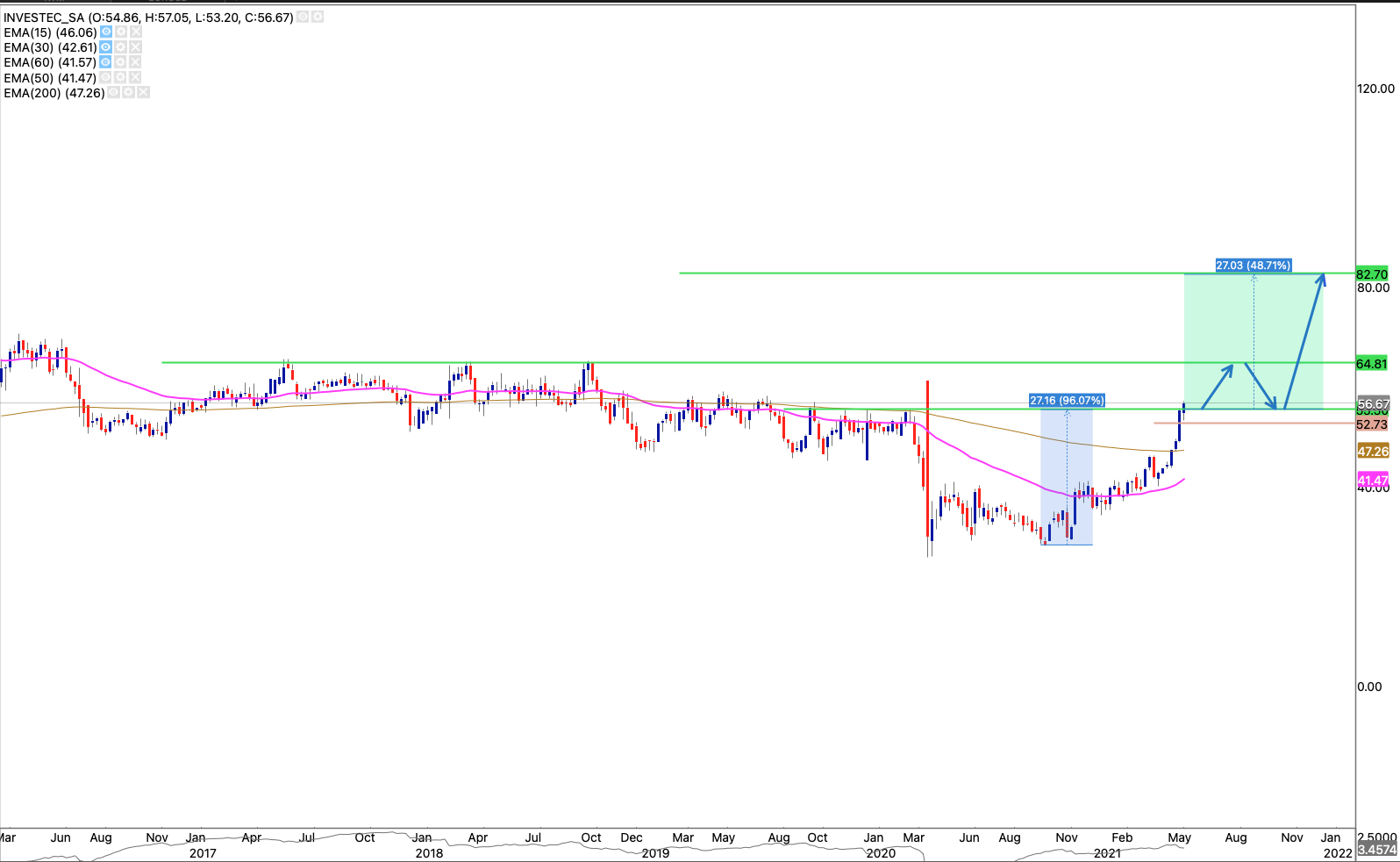
Task: Click the 82.70 price level label
Action: pos(1372,274)
